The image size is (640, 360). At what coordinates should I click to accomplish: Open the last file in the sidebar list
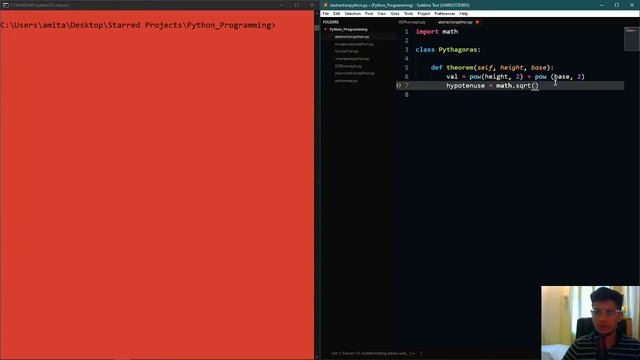[346, 81]
